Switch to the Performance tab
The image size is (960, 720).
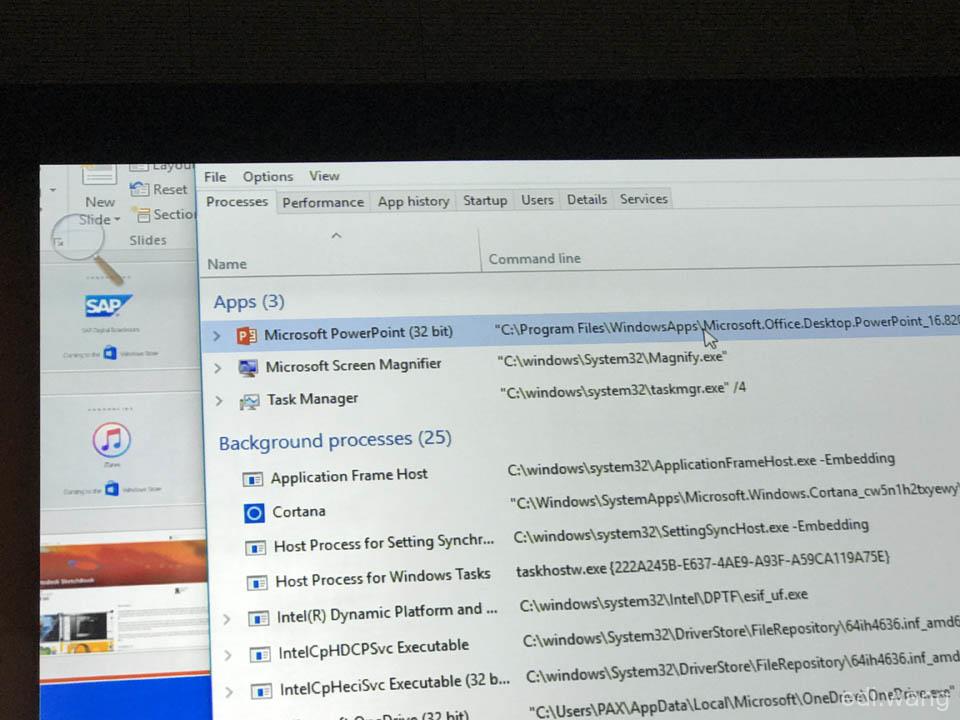323,203
